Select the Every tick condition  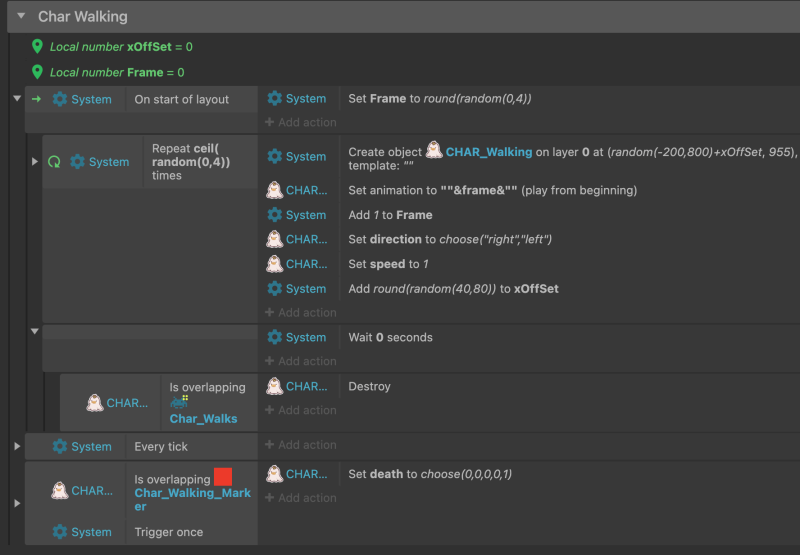click(161, 446)
